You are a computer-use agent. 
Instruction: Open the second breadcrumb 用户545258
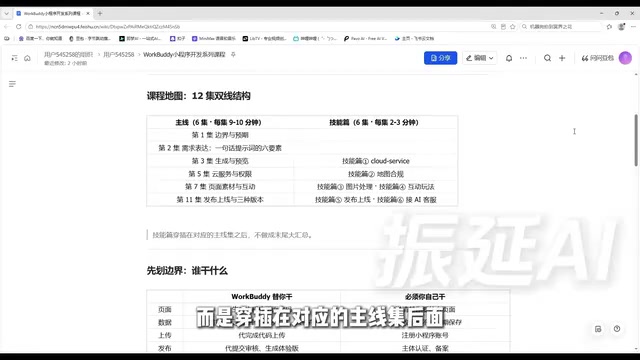pyautogui.click(x=118, y=54)
